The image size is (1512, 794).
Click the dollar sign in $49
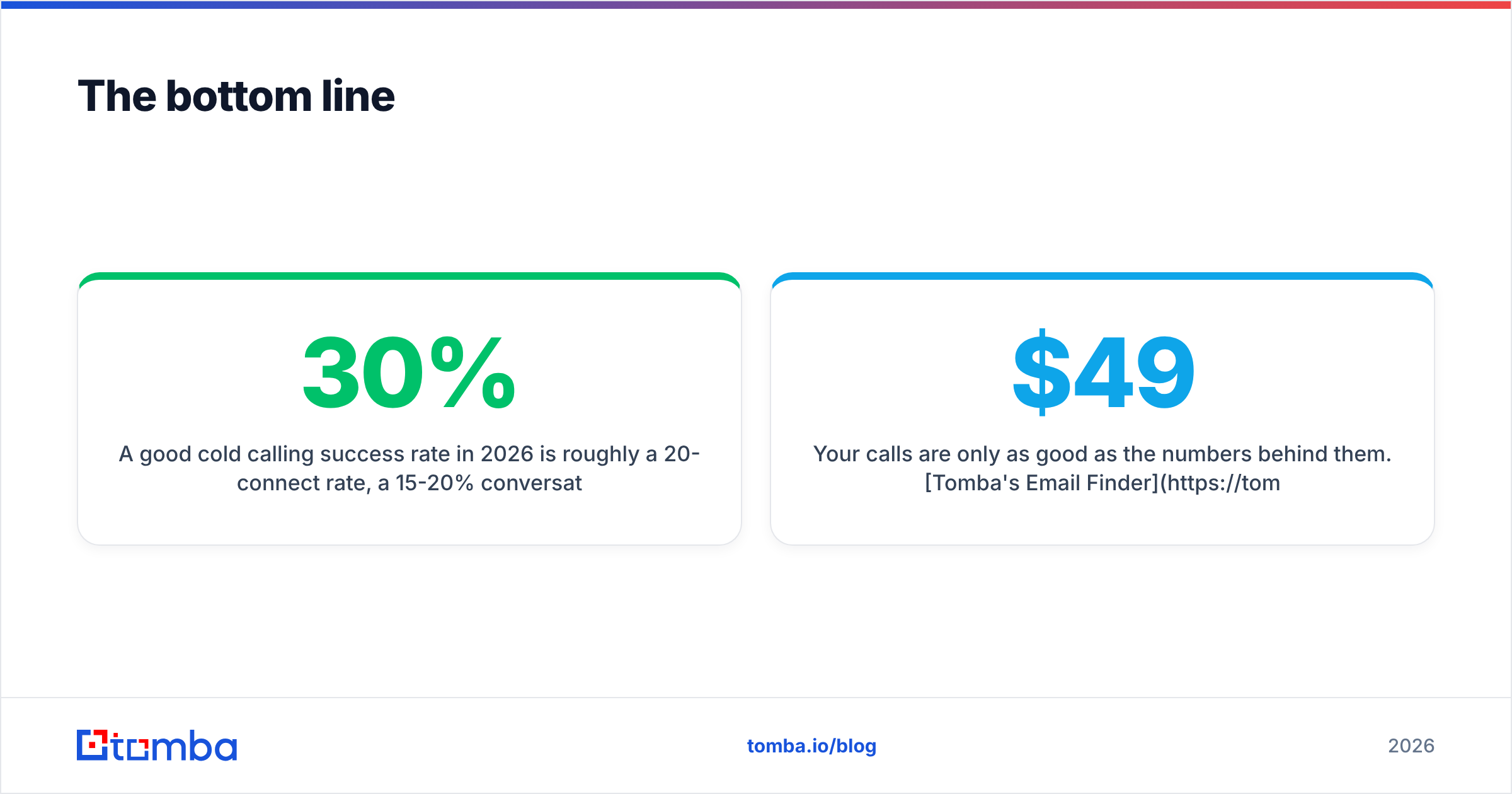coord(1041,372)
